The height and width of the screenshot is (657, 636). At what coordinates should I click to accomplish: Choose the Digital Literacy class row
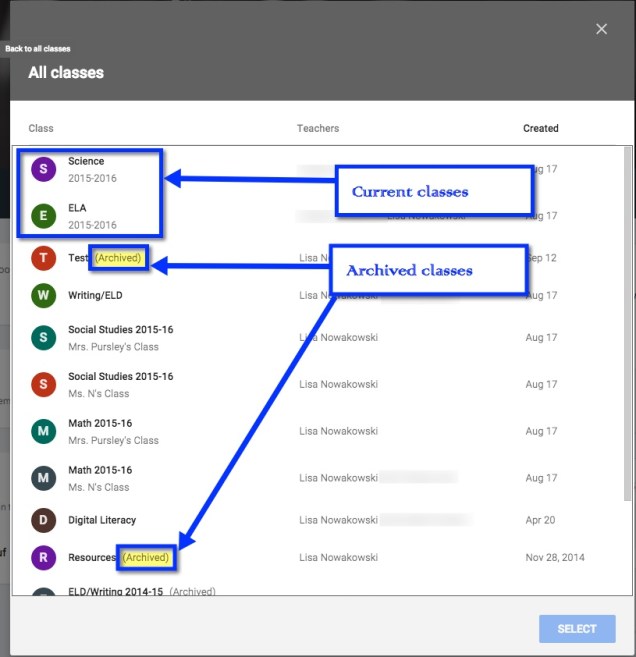point(102,520)
